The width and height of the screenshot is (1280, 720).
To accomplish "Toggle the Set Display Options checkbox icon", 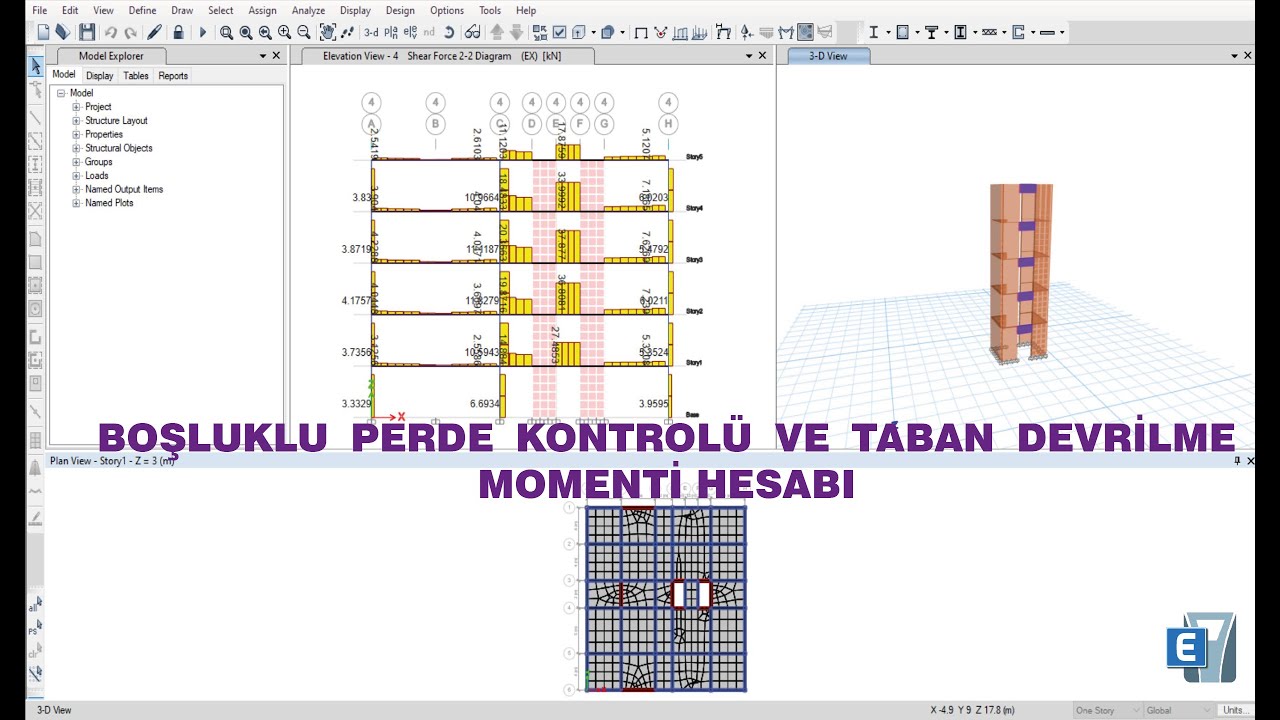I will point(559,32).
